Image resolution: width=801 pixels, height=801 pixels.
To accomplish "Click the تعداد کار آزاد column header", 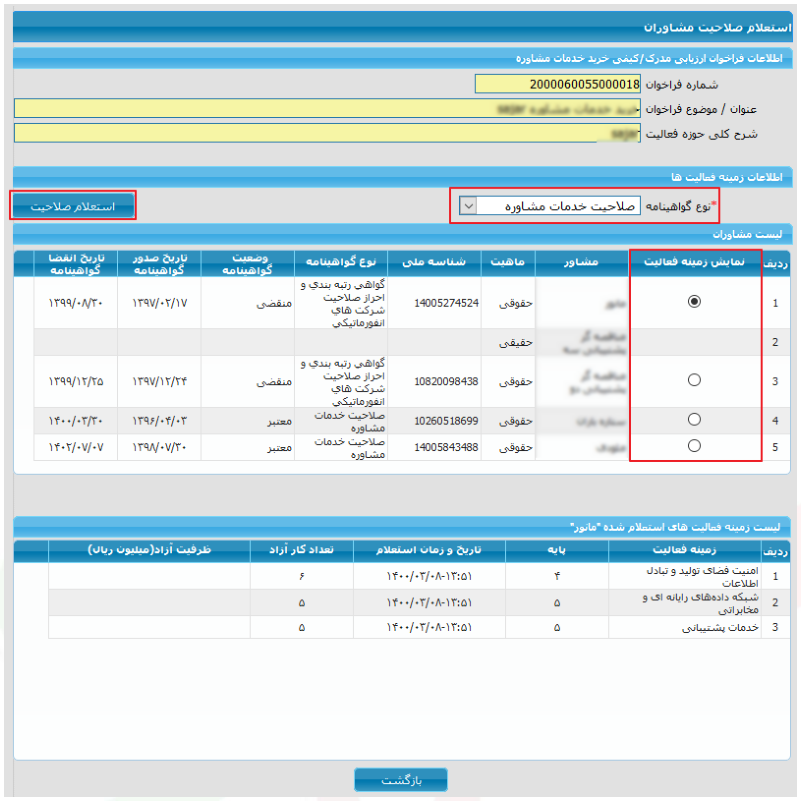I will (x=301, y=550).
